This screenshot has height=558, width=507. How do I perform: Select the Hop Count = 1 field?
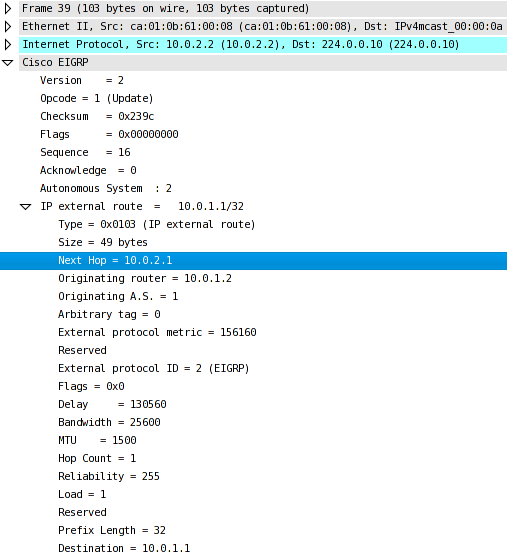97,458
